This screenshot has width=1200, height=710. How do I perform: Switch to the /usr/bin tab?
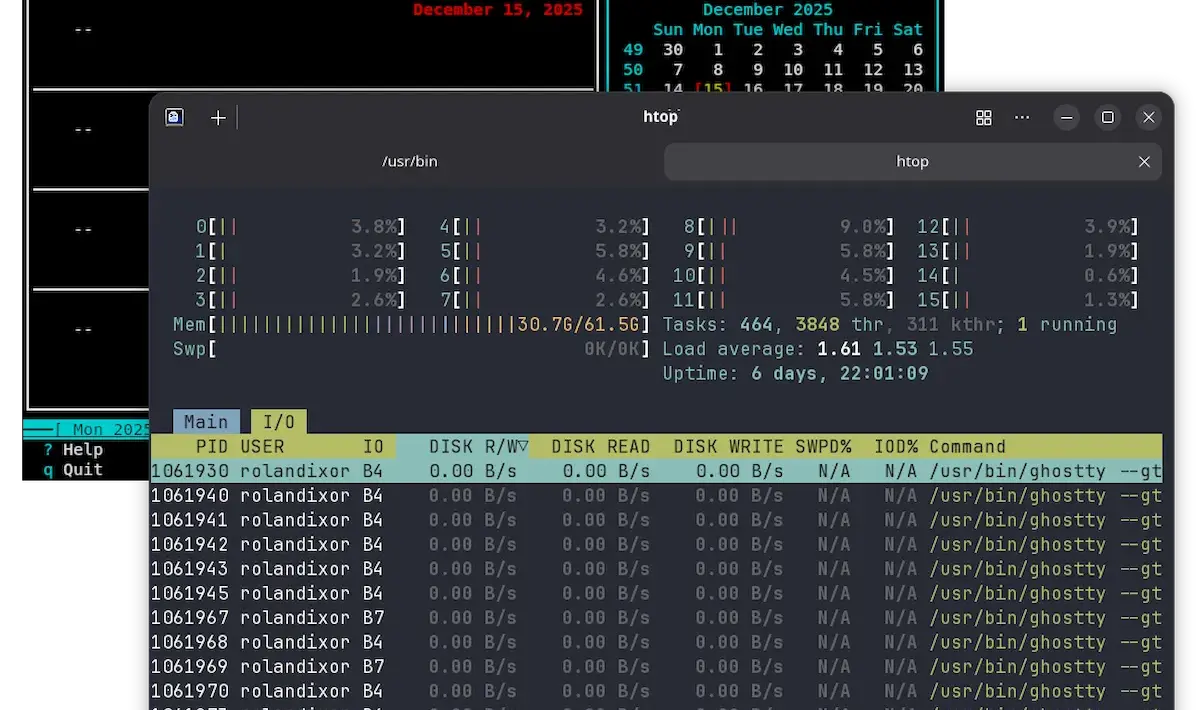coord(410,161)
